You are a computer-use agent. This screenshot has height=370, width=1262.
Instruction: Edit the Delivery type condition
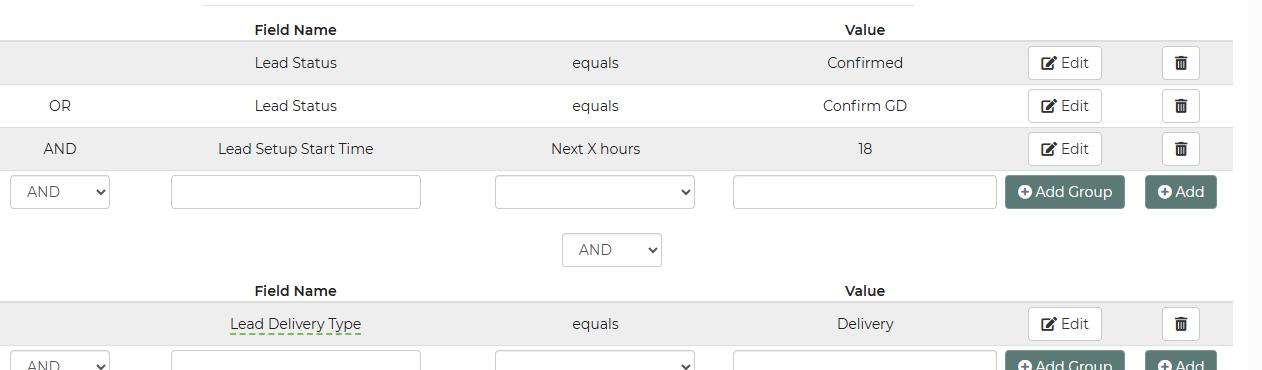pos(1065,324)
